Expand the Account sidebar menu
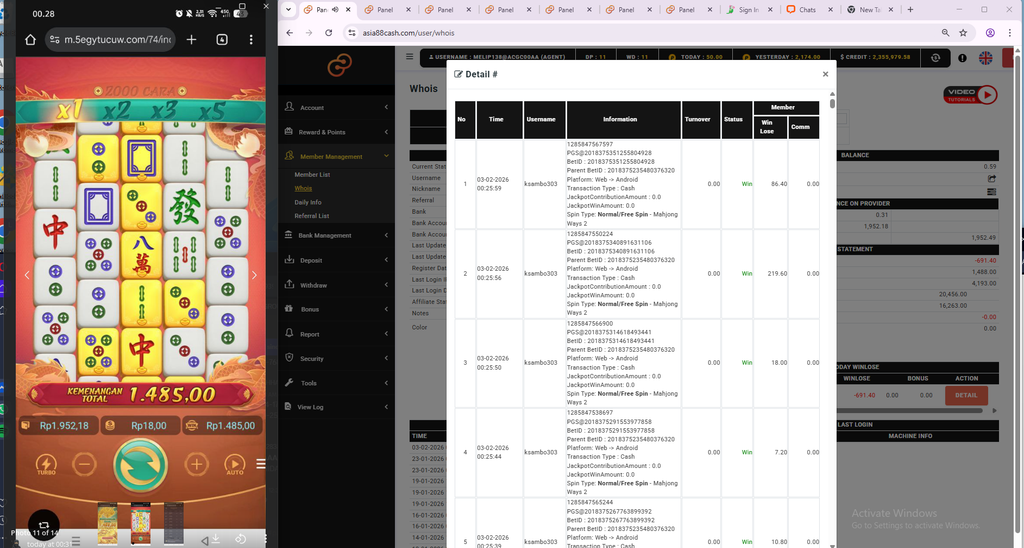Viewport: 1024px width, 548px height. 336,107
